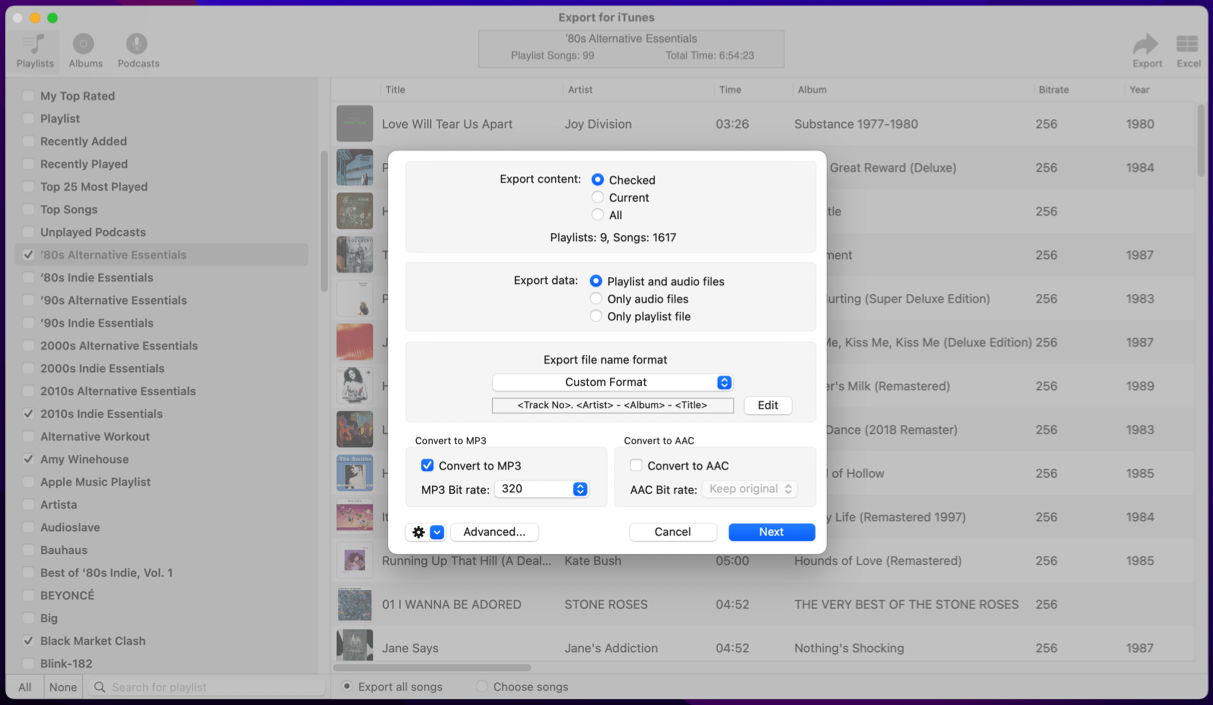
Task: Sort songs by Album column header
Action: pyautogui.click(x=812, y=90)
